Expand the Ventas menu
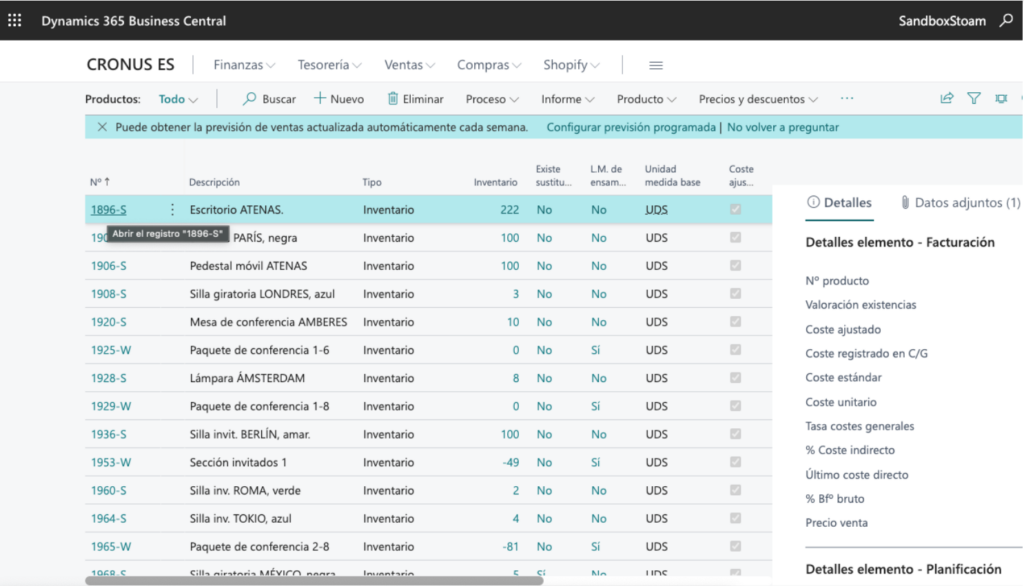Image resolution: width=1024 pixels, height=586 pixels. (x=409, y=65)
